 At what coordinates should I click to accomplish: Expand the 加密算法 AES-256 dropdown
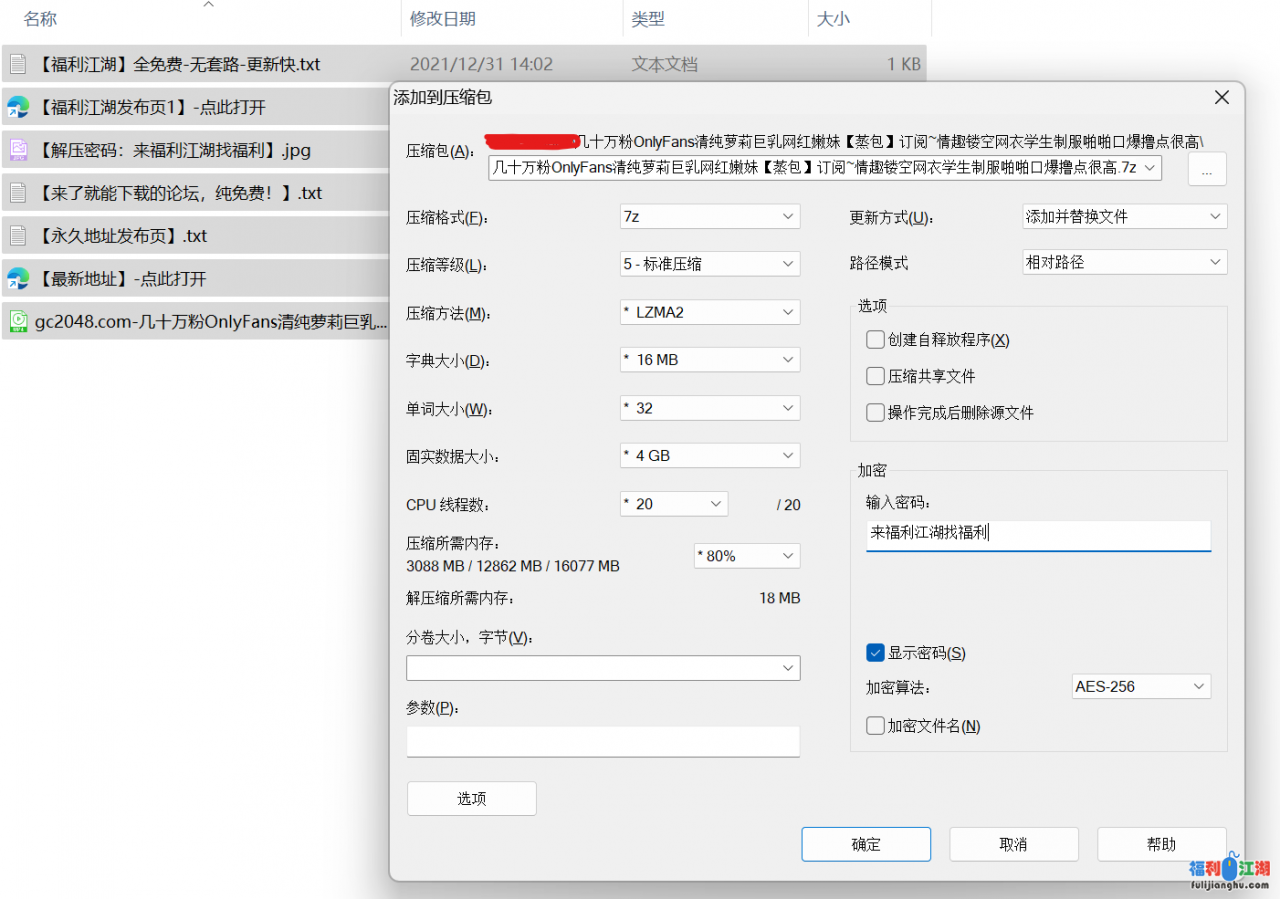1139,687
